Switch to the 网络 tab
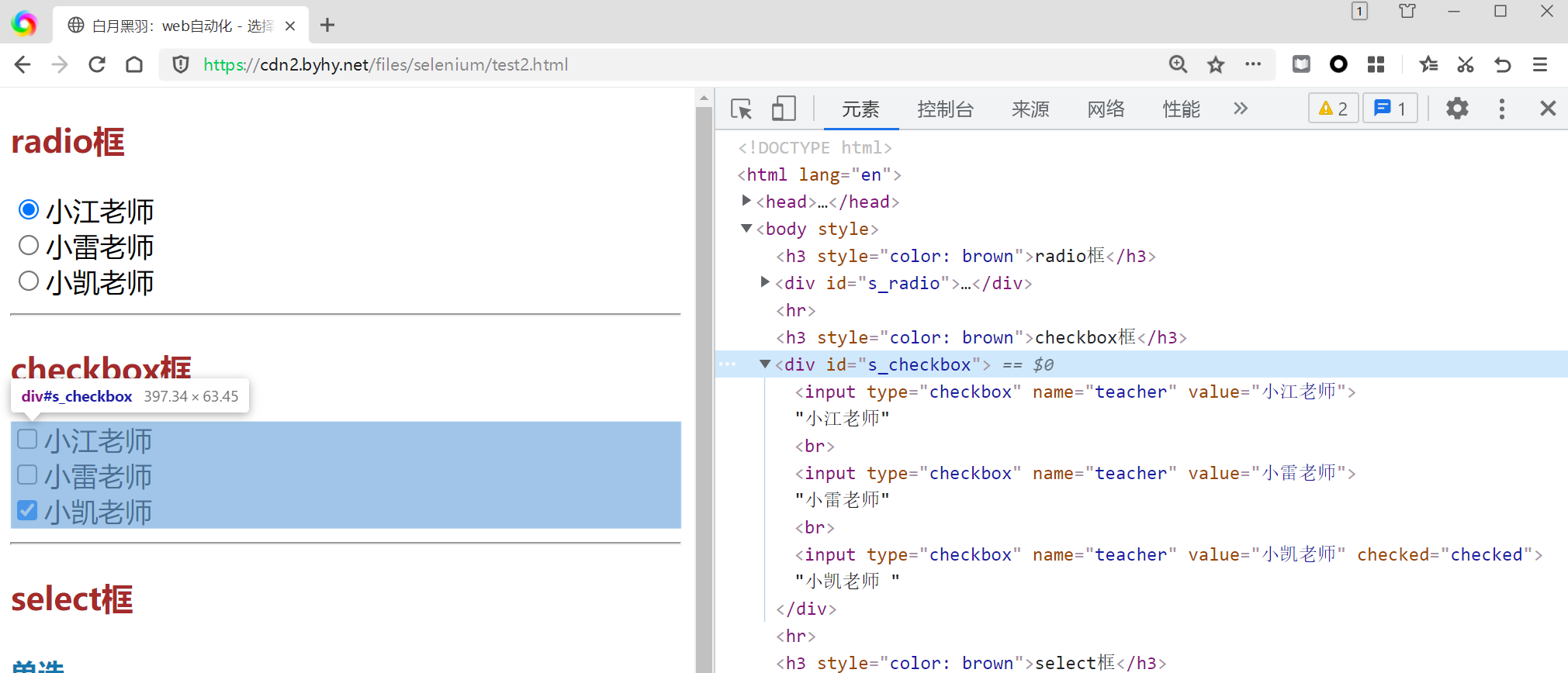 click(1106, 109)
